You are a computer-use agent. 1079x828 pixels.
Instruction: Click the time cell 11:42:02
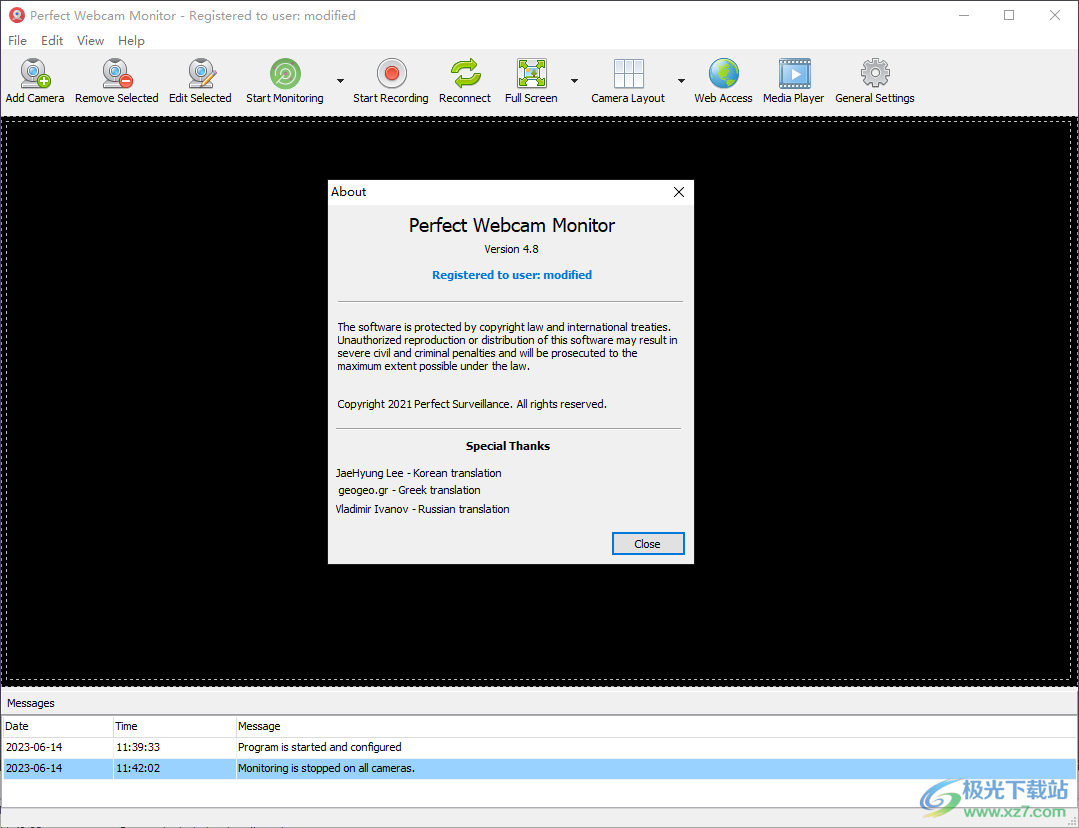pos(138,768)
